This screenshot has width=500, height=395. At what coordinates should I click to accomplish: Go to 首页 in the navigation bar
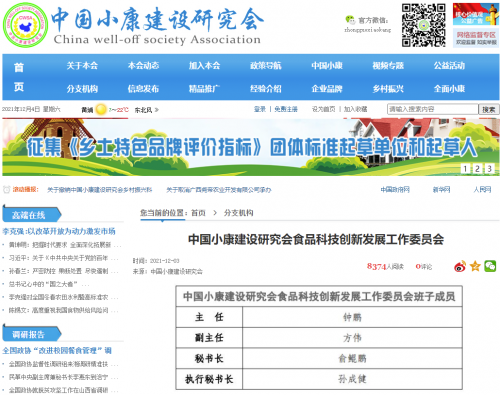[x=19, y=77]
